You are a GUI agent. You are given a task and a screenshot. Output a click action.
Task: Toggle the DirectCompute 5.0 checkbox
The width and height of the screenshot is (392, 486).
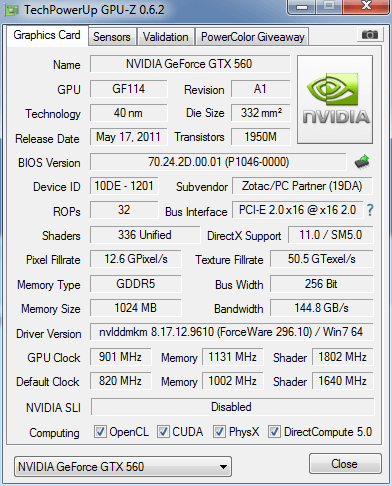tap(274, 431)
